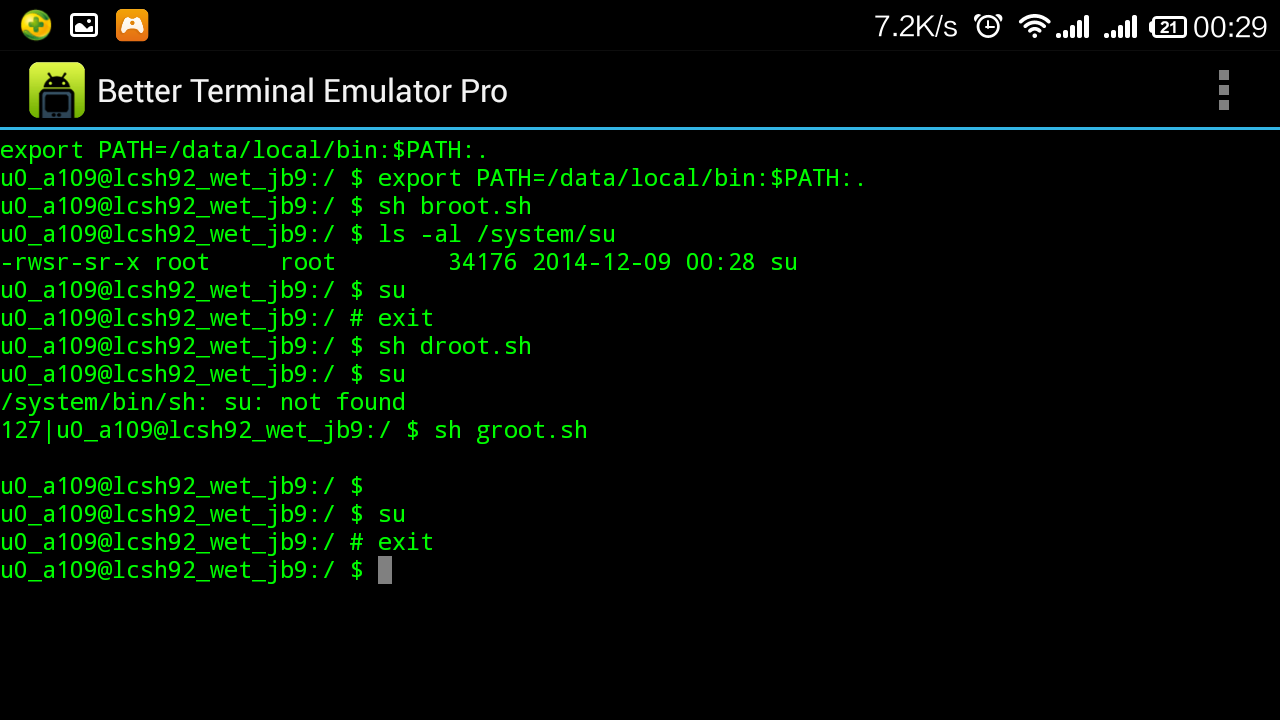Tap the Wi-Fi signal icon
The image size is (1280, 720).
click(1034, 26)
